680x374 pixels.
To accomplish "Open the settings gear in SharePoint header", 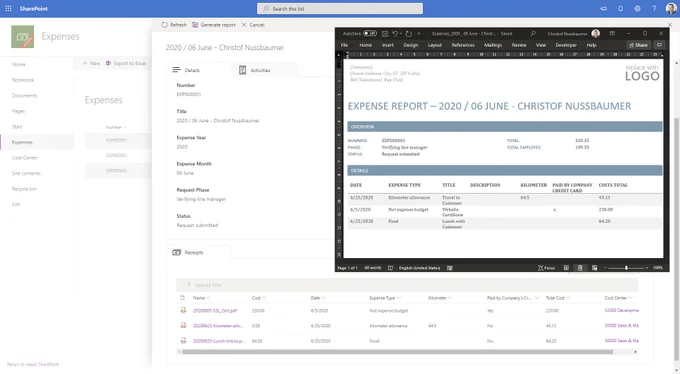I will 637,8.
